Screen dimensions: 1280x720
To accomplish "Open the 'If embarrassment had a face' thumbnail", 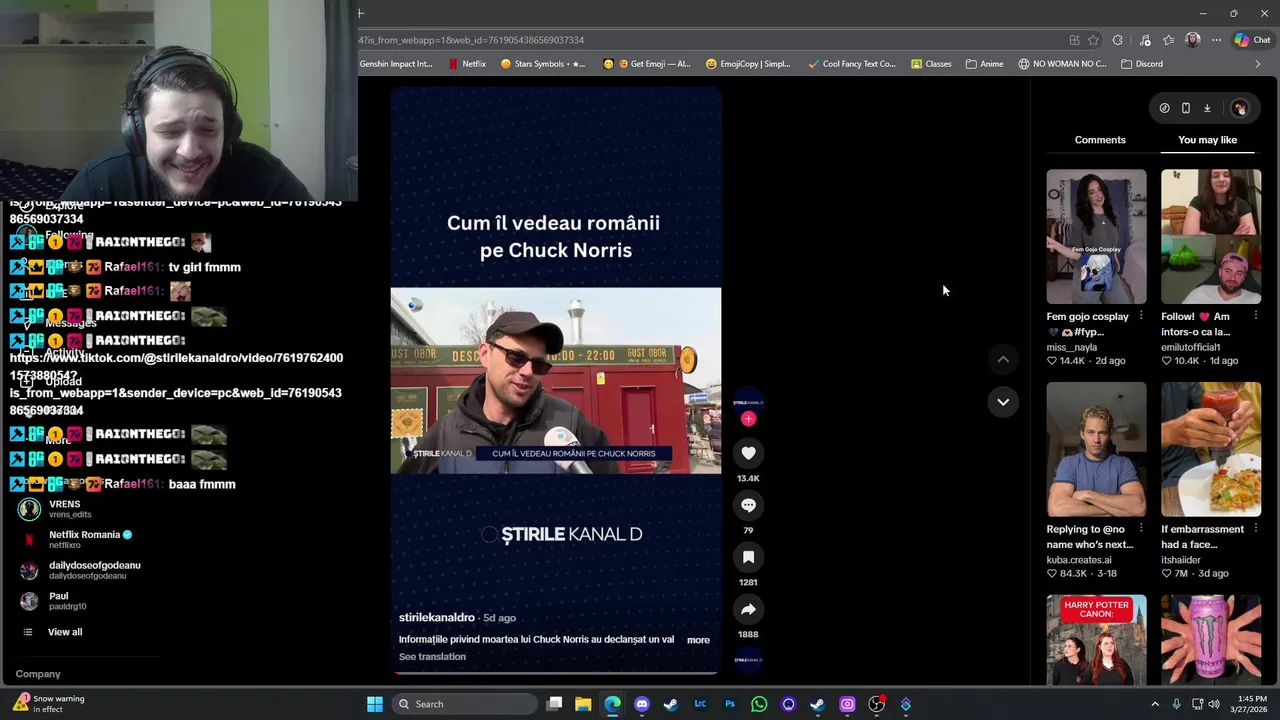I will tap(1211, 449).
